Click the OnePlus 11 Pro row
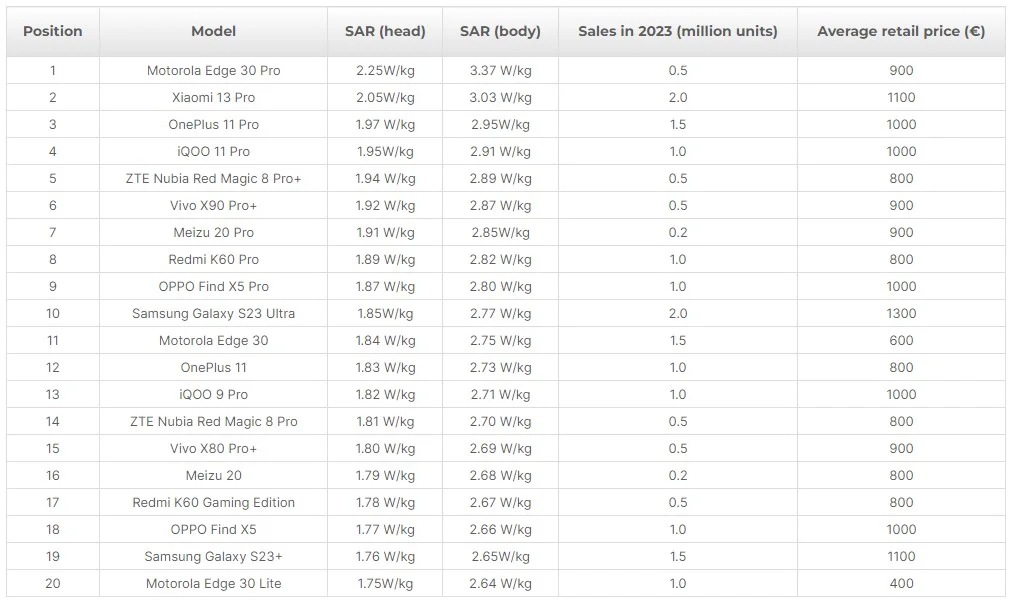 (213, 125)
